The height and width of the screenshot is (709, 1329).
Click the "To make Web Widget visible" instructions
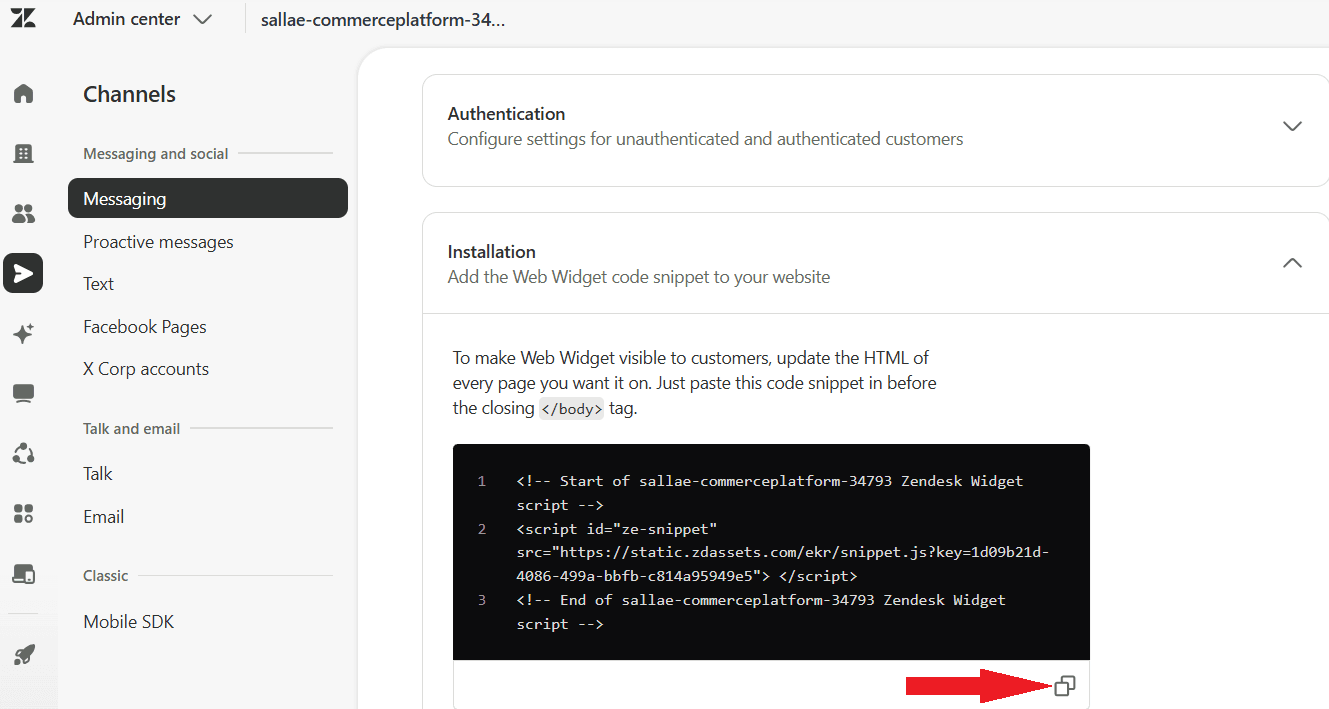(695, 383)
